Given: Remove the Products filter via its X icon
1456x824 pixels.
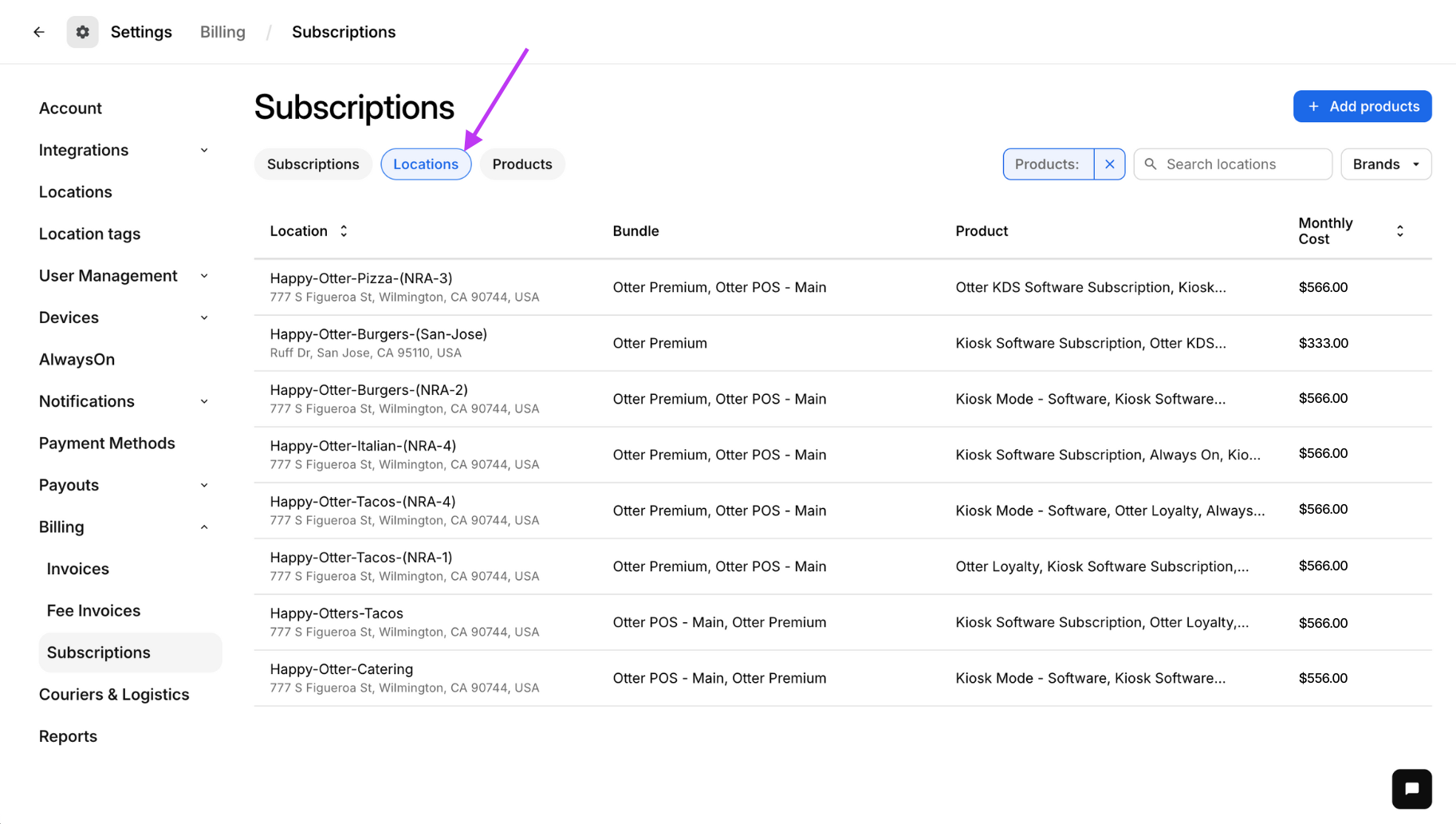Looking at the screenshot, I should (1109, 164).
